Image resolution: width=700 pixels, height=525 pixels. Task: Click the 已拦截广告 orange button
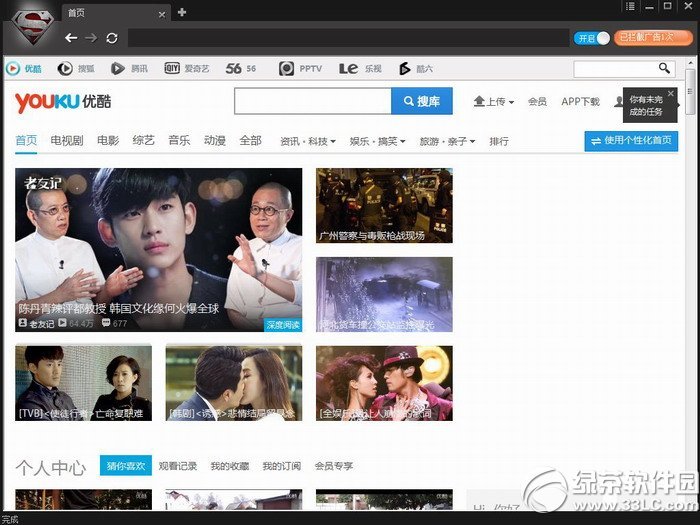pyautogui.click(x=653, y=38)
